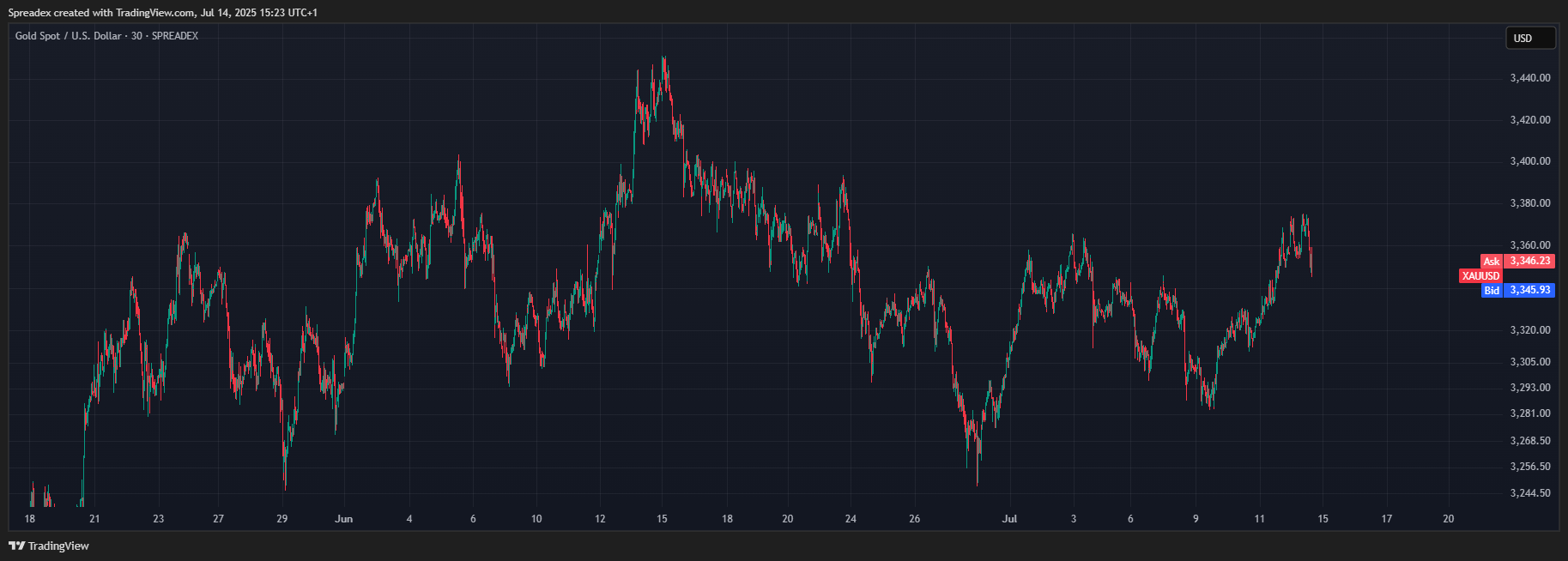This screenshot has width=1568, height=561.
Task: Click the 24 date label on time axis
Action: coord(851,519)
